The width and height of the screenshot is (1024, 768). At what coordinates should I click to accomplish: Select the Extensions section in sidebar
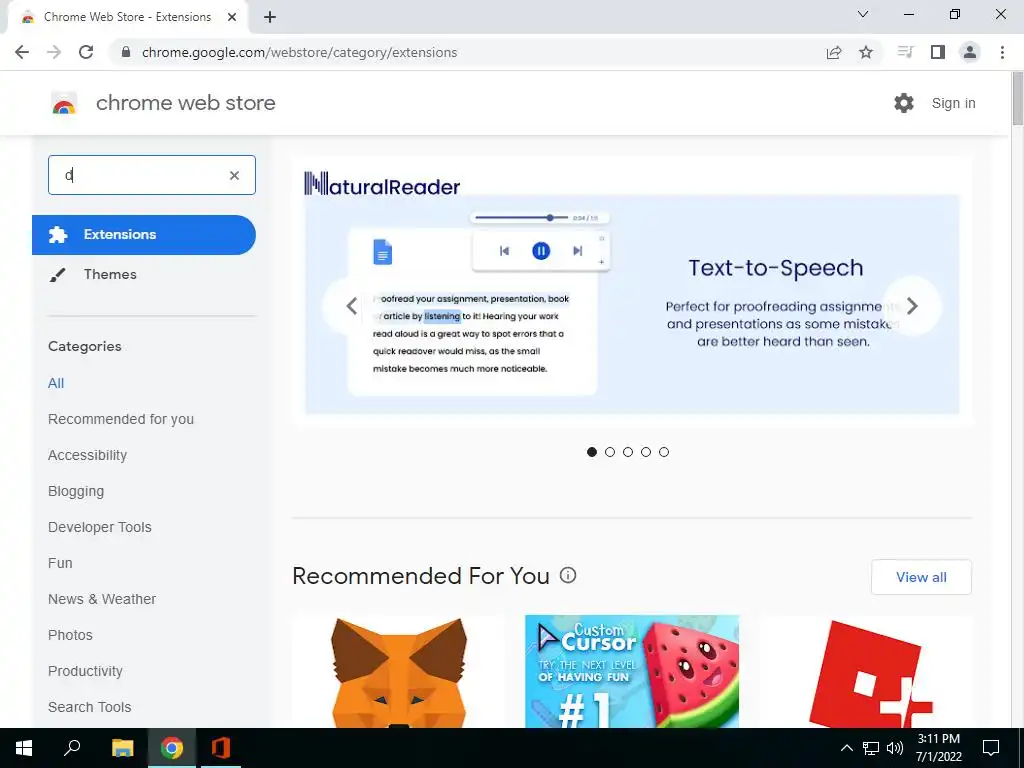point(144,234)
